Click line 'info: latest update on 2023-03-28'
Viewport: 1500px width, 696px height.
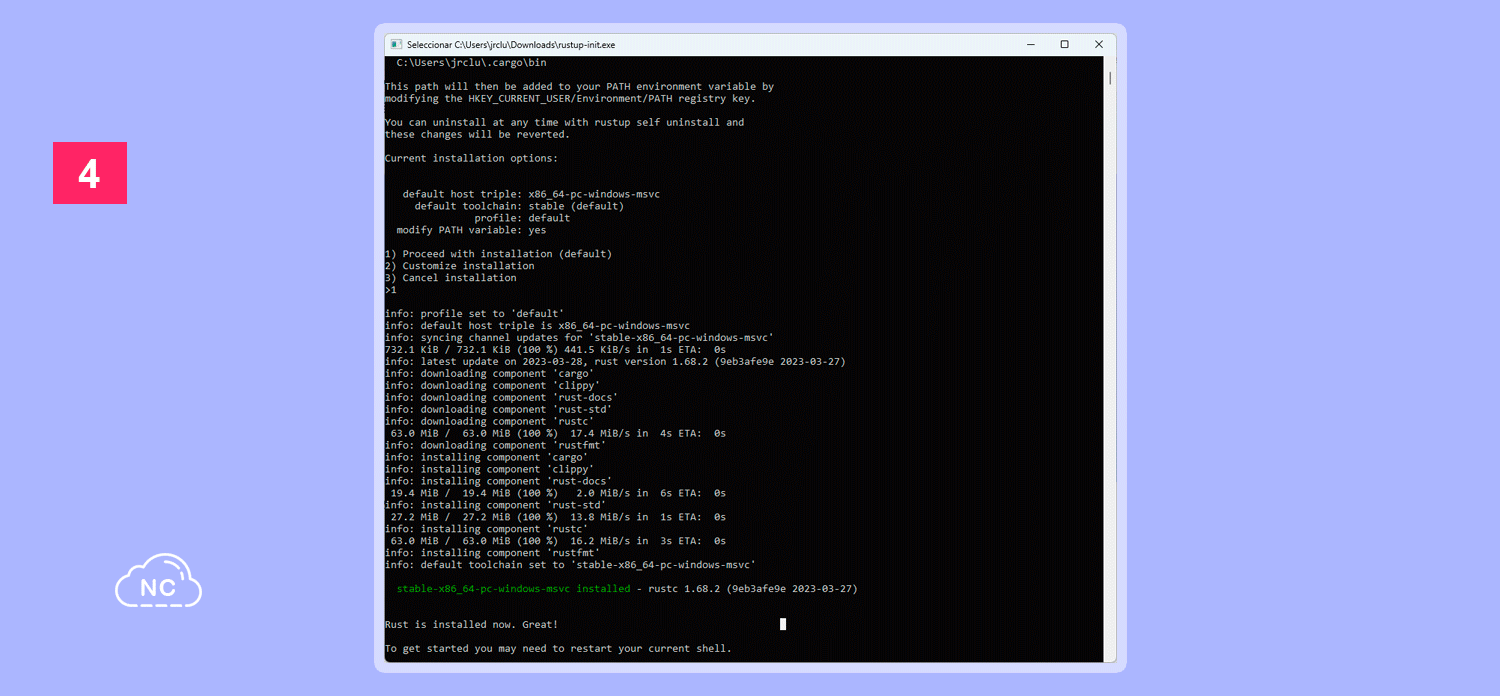tap(615, 363)
